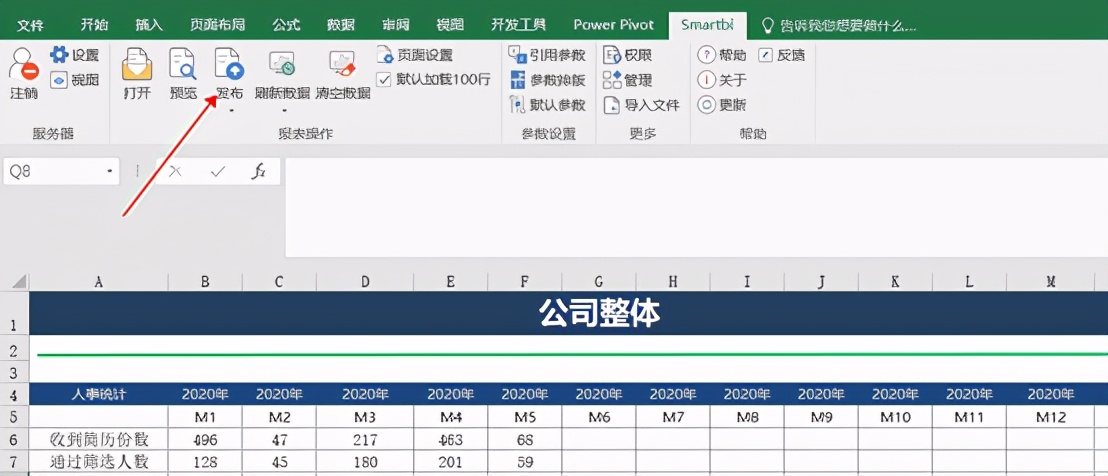Screen dimensions: 1108x476
Task: Click the 默认参数 icon
Action: coord(517,105)
